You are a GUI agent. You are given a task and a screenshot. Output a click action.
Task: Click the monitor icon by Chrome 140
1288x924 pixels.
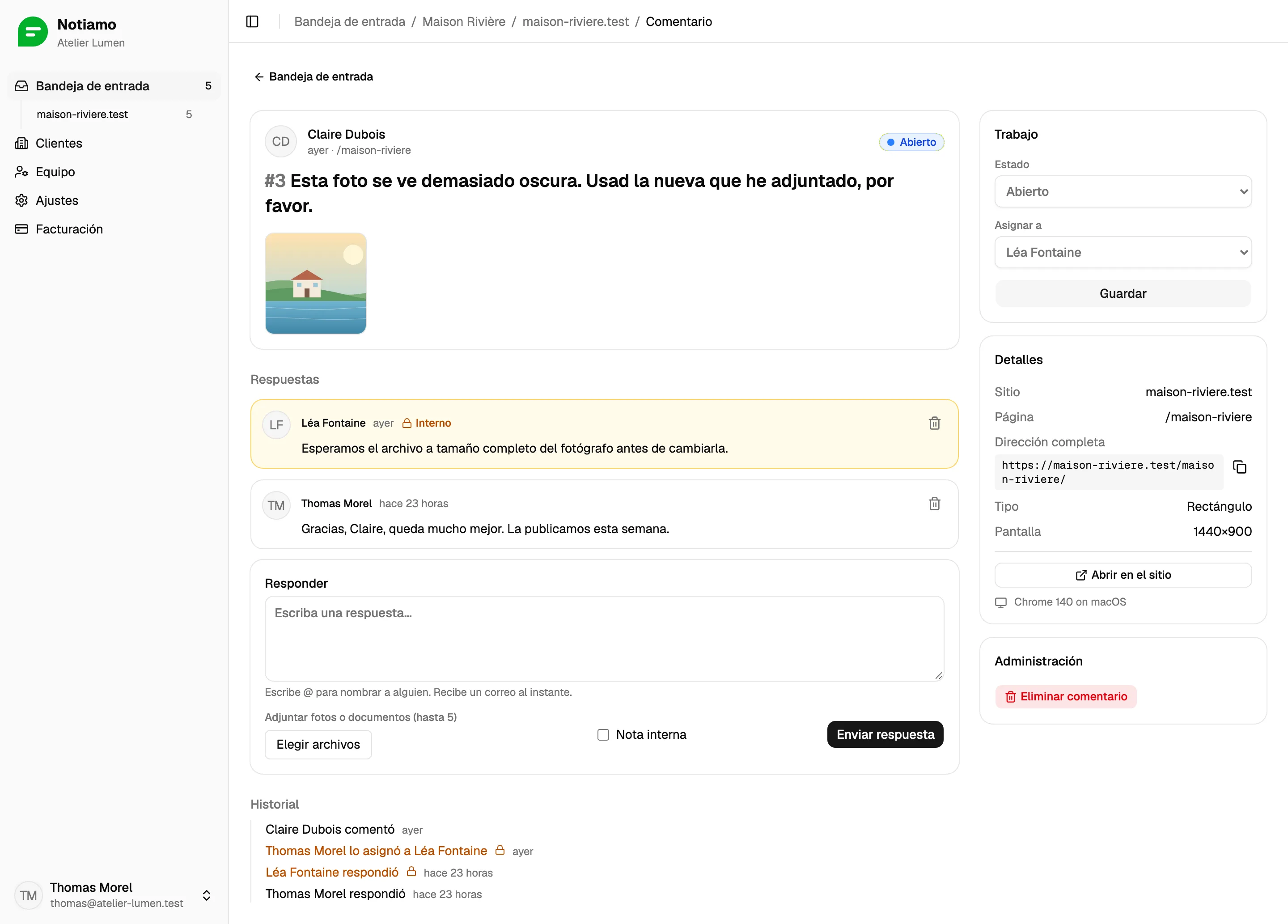coord(1000,602)
